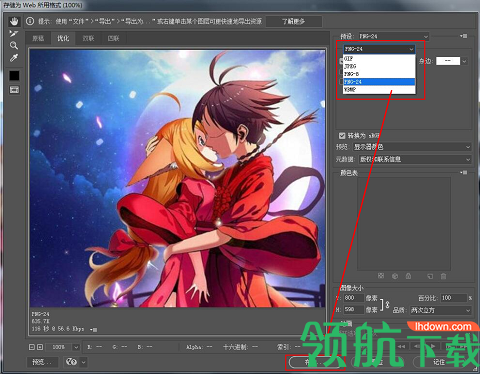
Task: Click the 百分比 field showing 100
Action: pos(454,298)
